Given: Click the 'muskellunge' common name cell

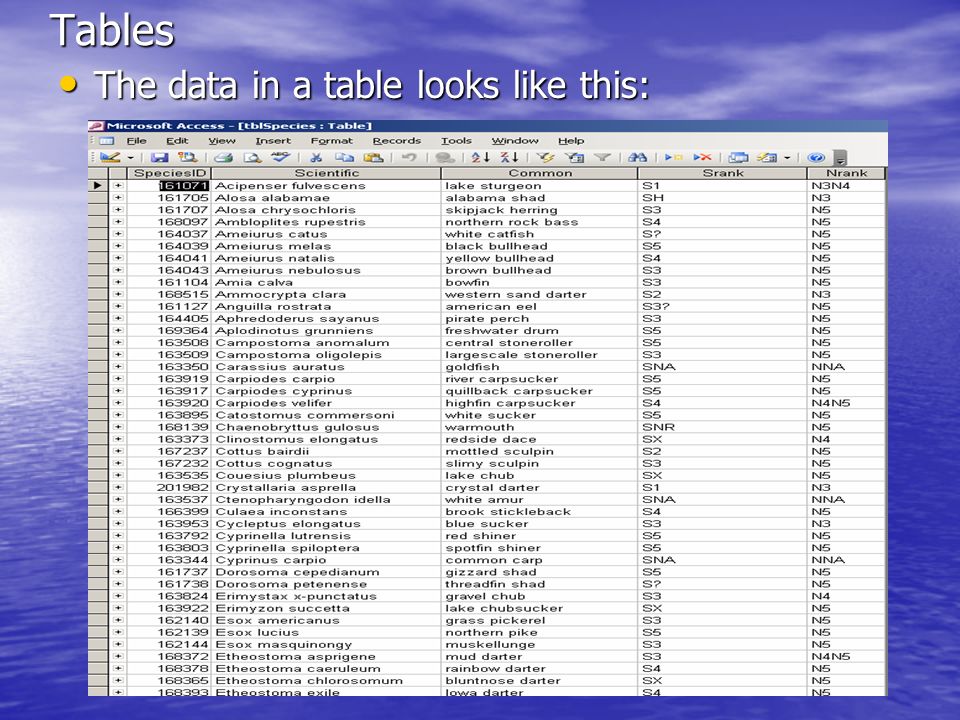Looking at the screenshot, I should pyautogui.click(x=539, y=644).
